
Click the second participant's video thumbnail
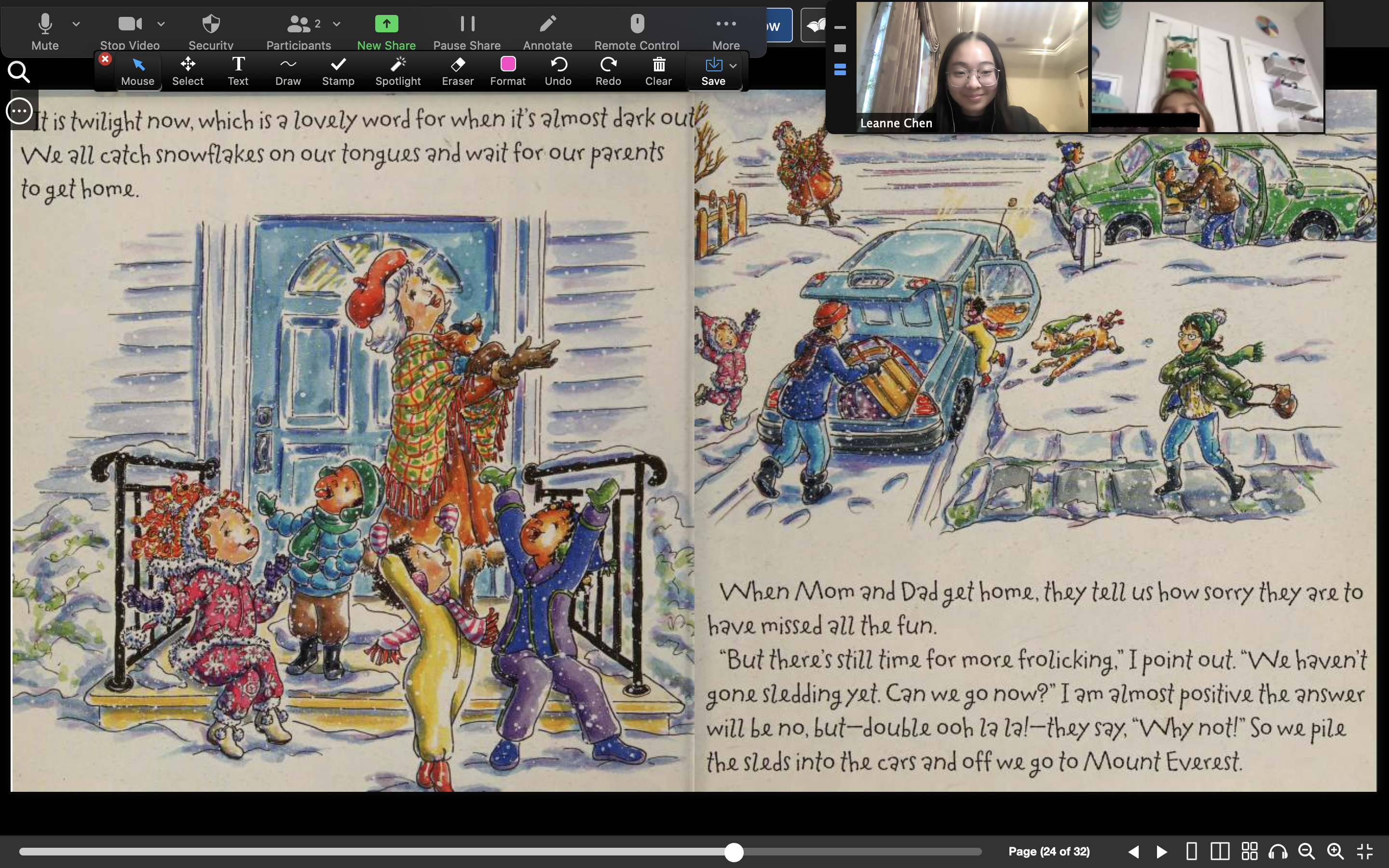[x=1208, y=67]
